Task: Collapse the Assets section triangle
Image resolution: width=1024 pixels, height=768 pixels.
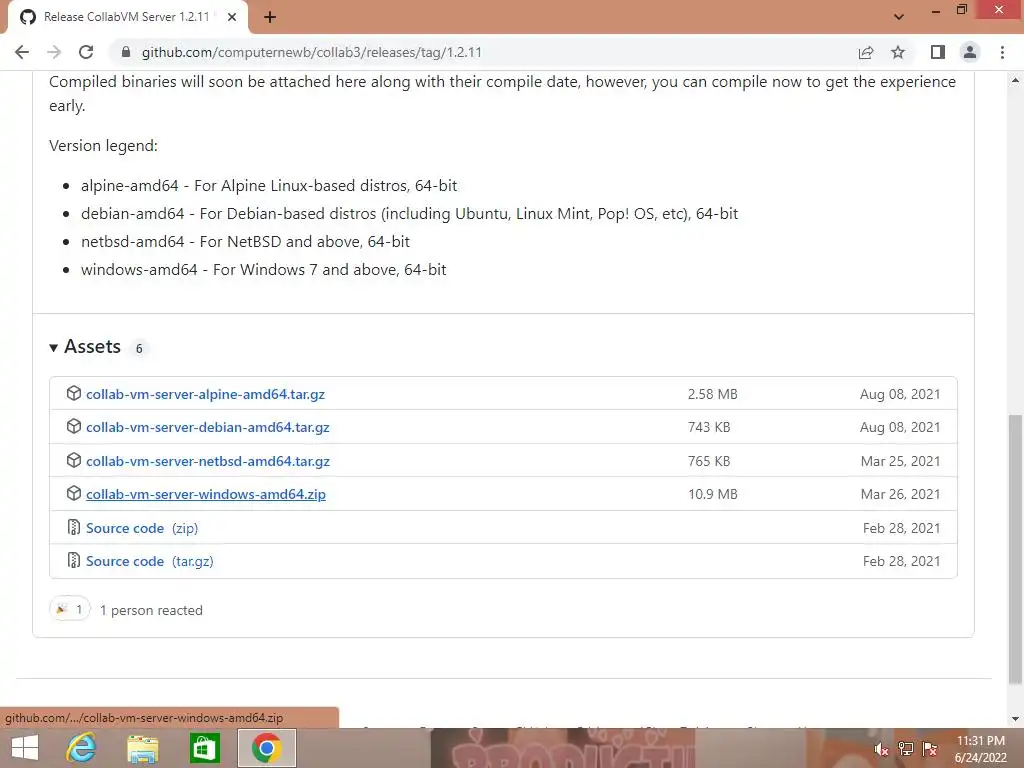Action: coord(54,348)
